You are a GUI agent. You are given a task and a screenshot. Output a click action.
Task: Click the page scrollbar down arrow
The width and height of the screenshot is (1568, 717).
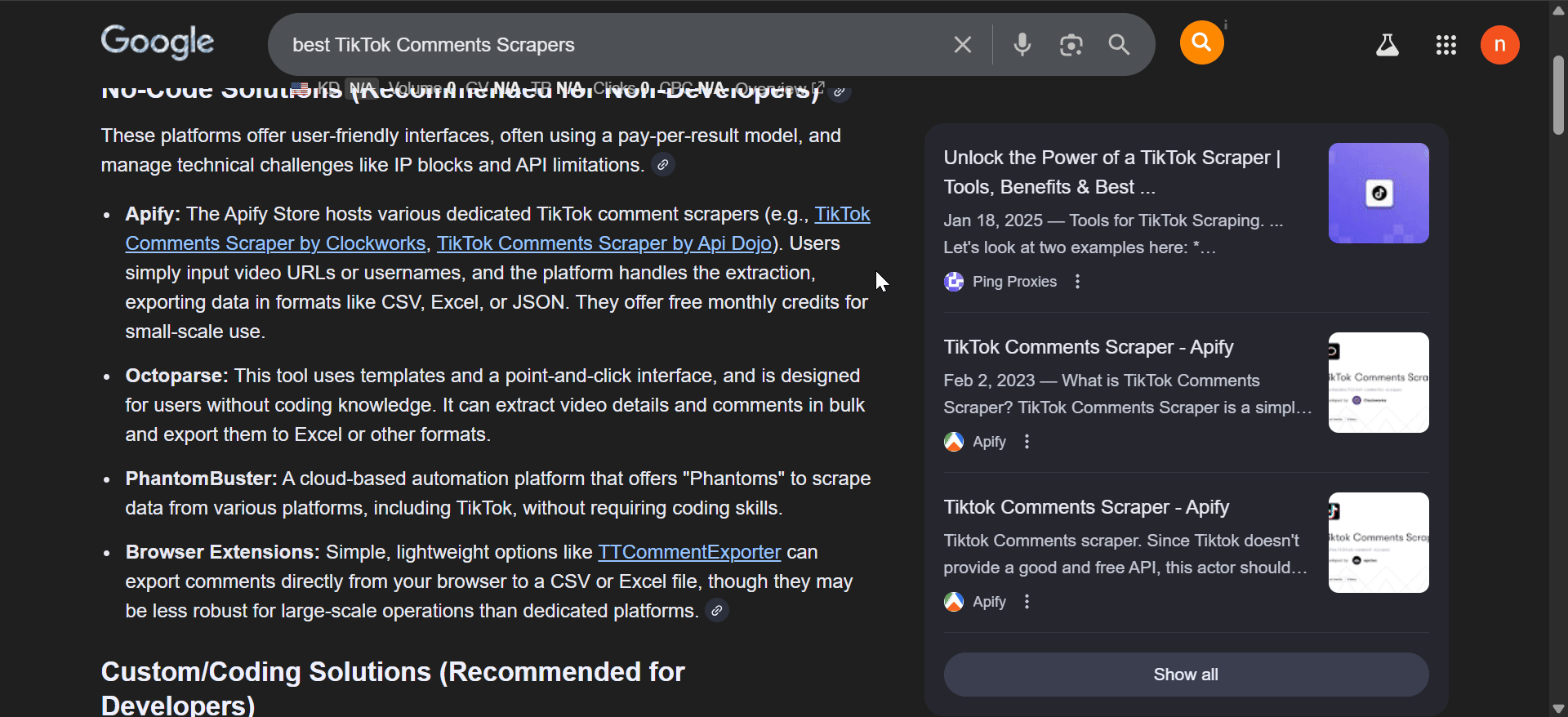tap(1558, 708)
